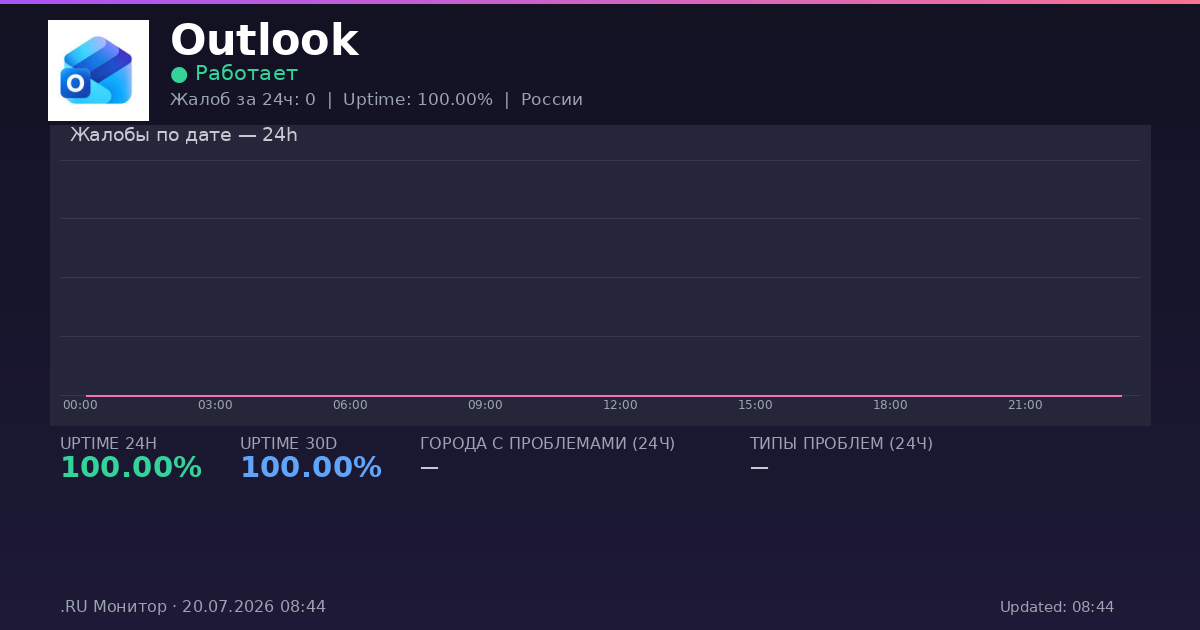Click Uptime: 100.00% in the header line

pos(418,100)
